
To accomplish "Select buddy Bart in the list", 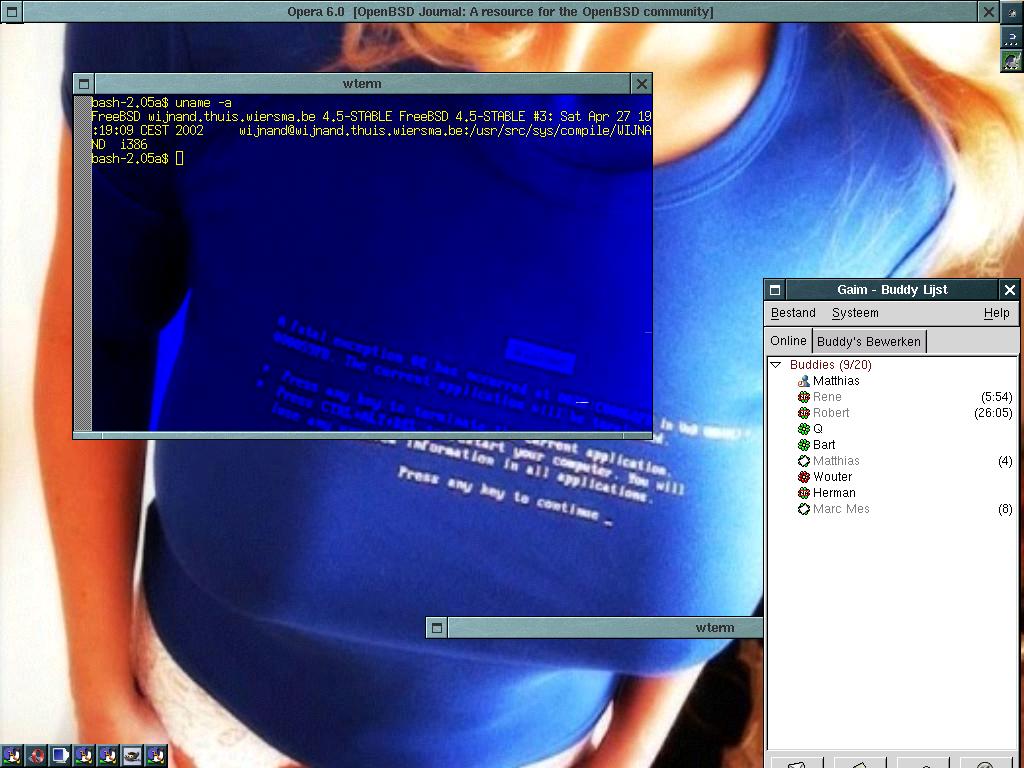I will (x=824, y=445).
